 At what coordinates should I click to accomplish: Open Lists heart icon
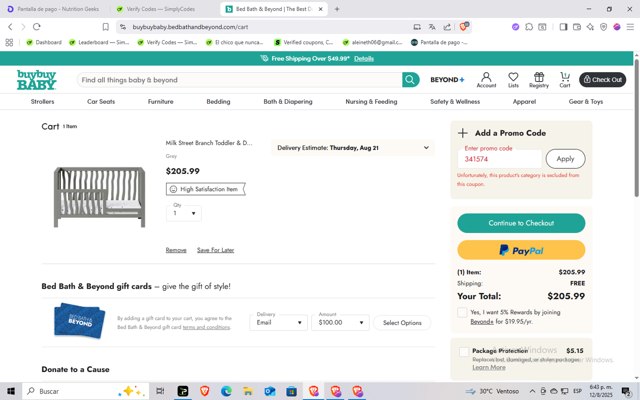coord(513,80)
